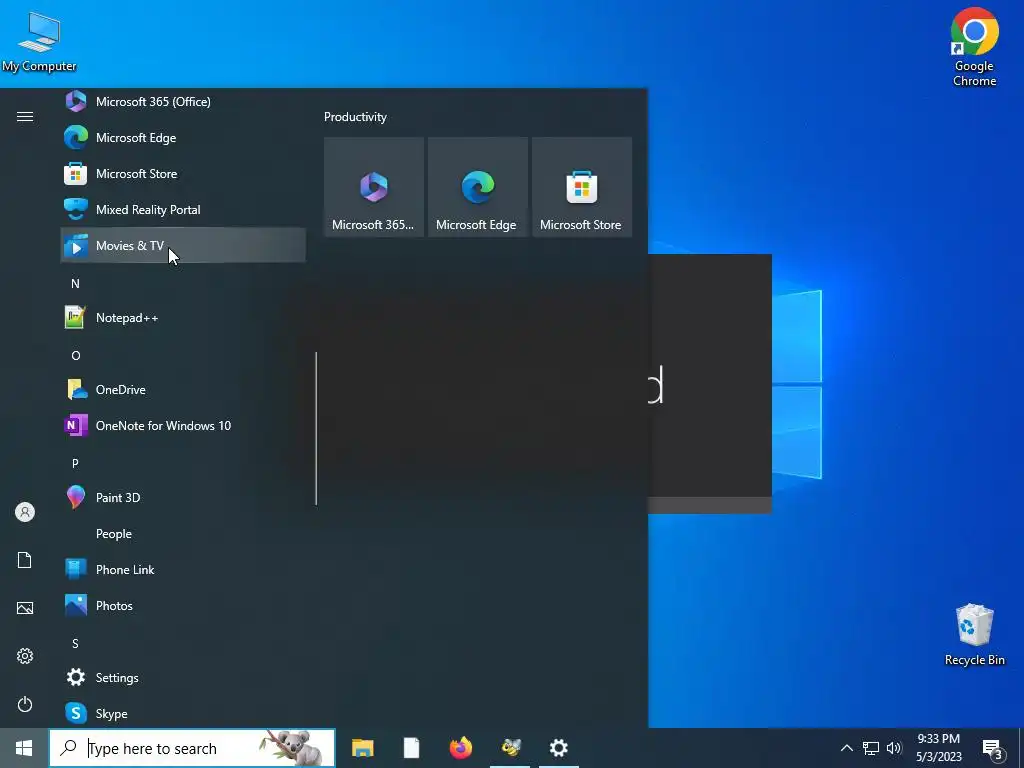
Task: Open the network status tray icon
Action: (871, 748)
